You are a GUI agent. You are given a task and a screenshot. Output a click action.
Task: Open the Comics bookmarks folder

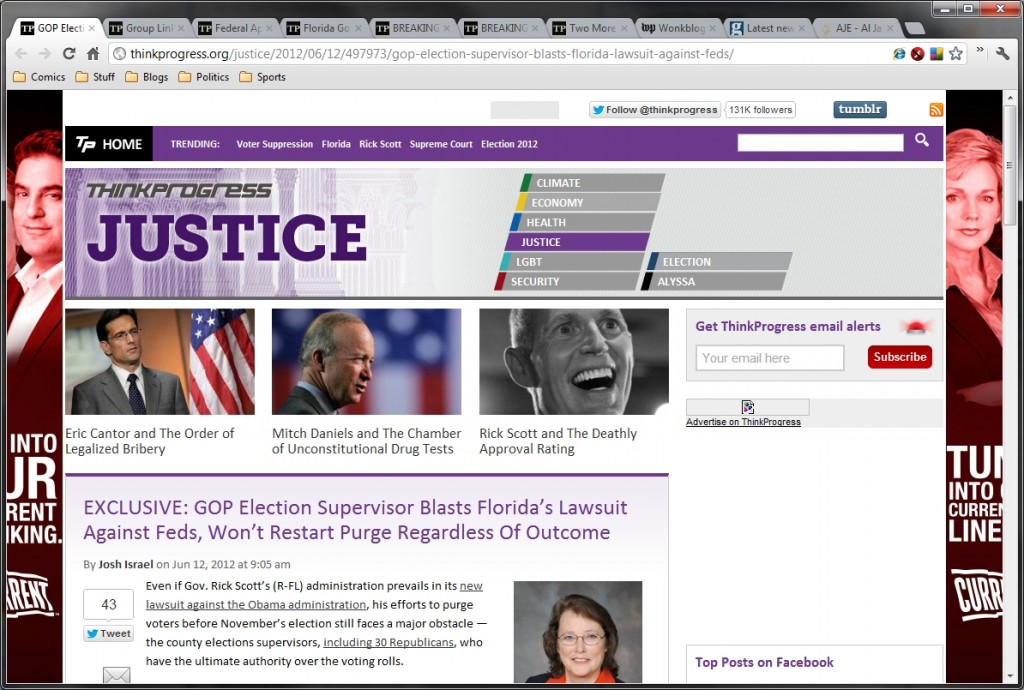coord(39,77)
